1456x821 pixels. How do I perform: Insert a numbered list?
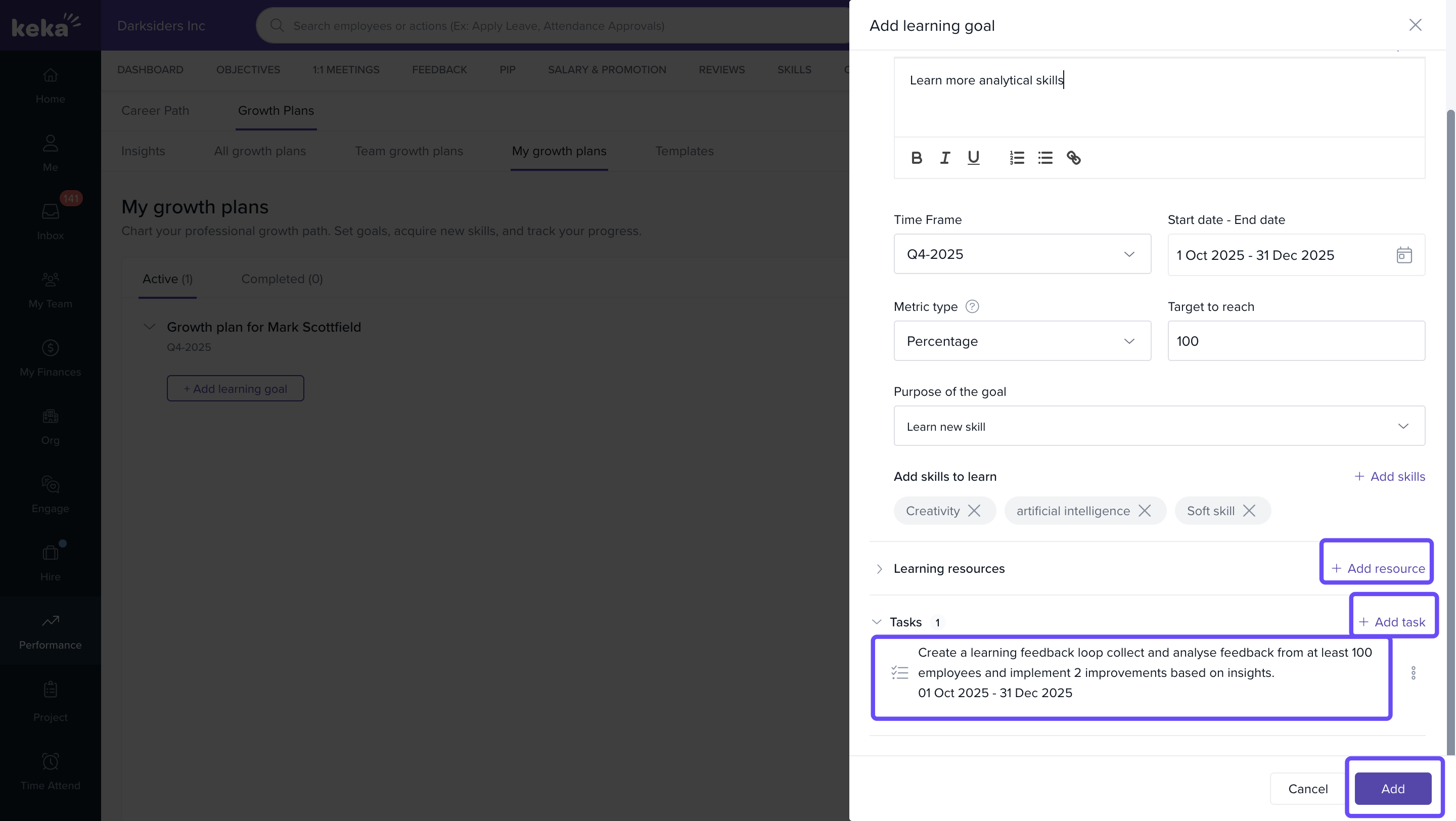coord(1016,158)
